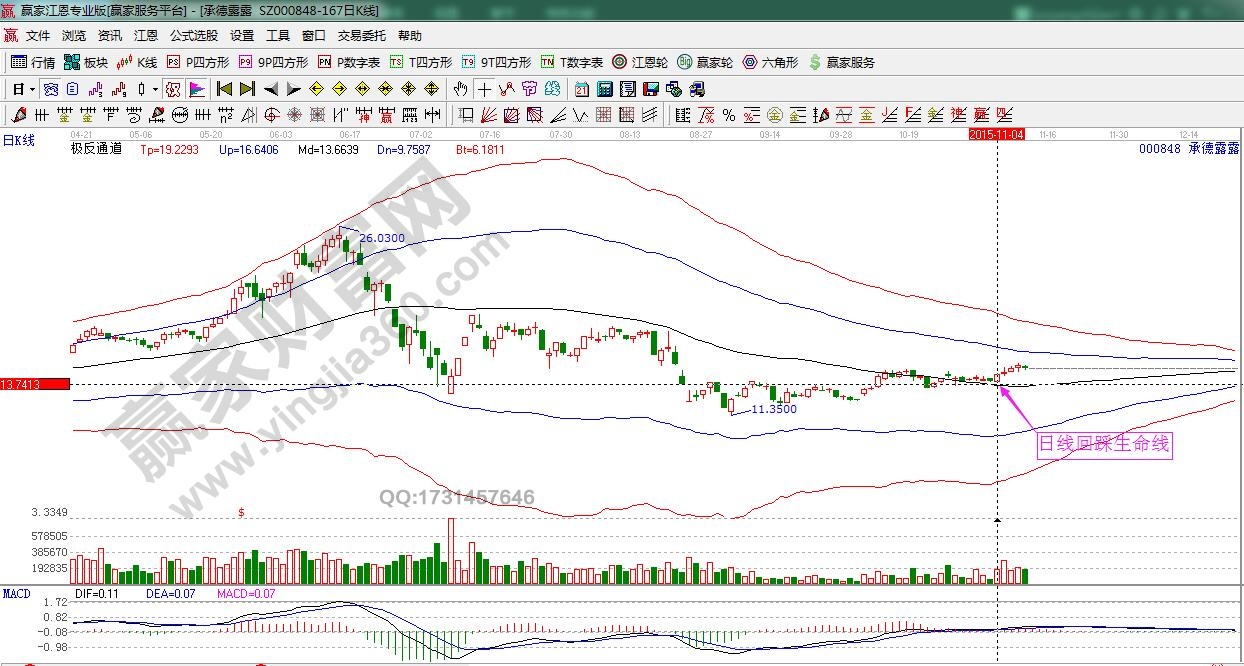This screenshot has height=666, width=1244.
Task: Click the 板块 sector icon
Action: 85,62
